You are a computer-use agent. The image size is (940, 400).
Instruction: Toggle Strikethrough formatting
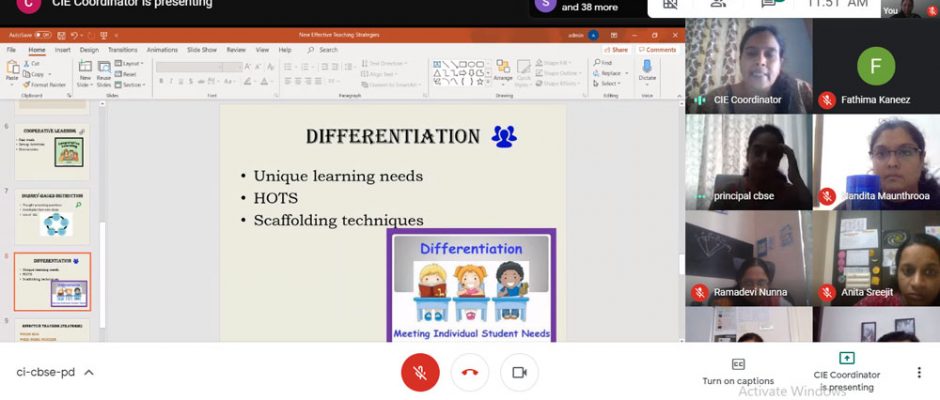201,81
